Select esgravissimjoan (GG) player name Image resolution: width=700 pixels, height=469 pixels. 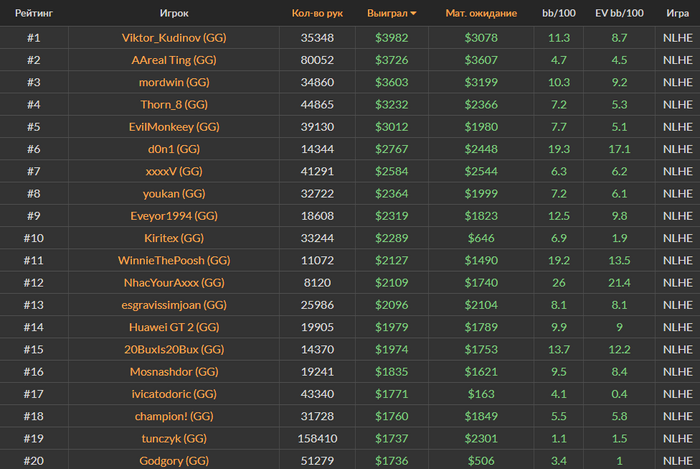[x=174, y=305]
